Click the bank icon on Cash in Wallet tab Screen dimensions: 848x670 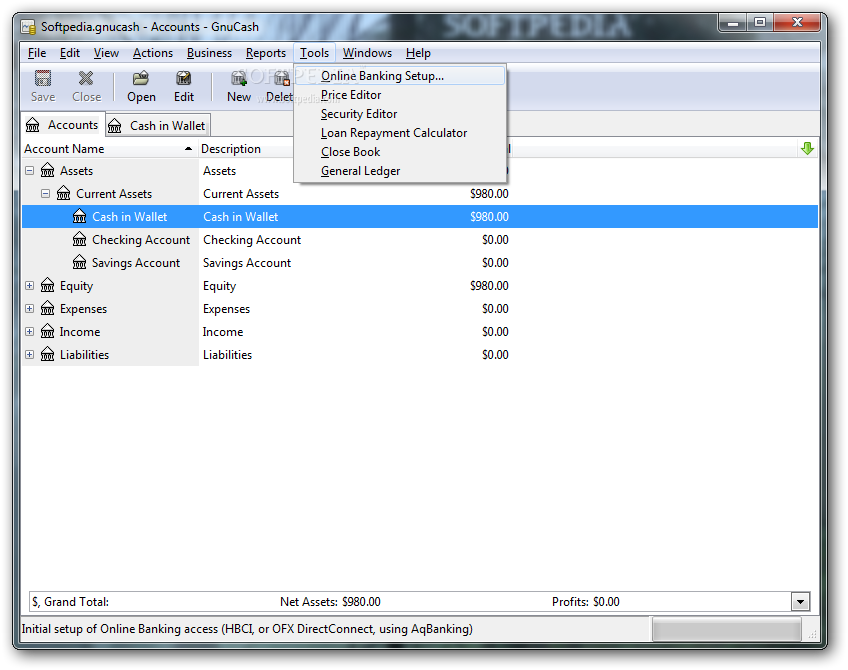115,126
